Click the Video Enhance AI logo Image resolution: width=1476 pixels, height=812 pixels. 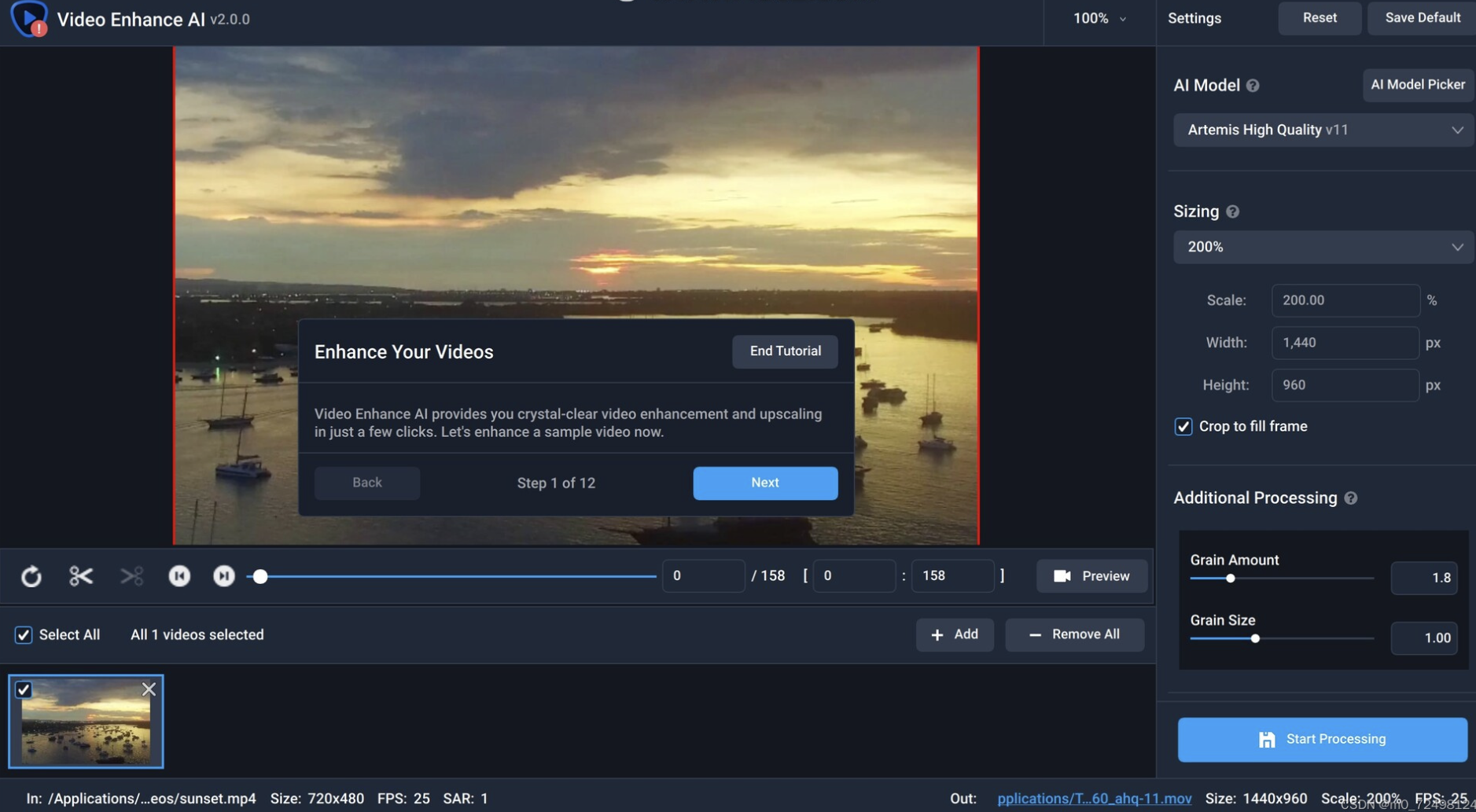[29, 19]
